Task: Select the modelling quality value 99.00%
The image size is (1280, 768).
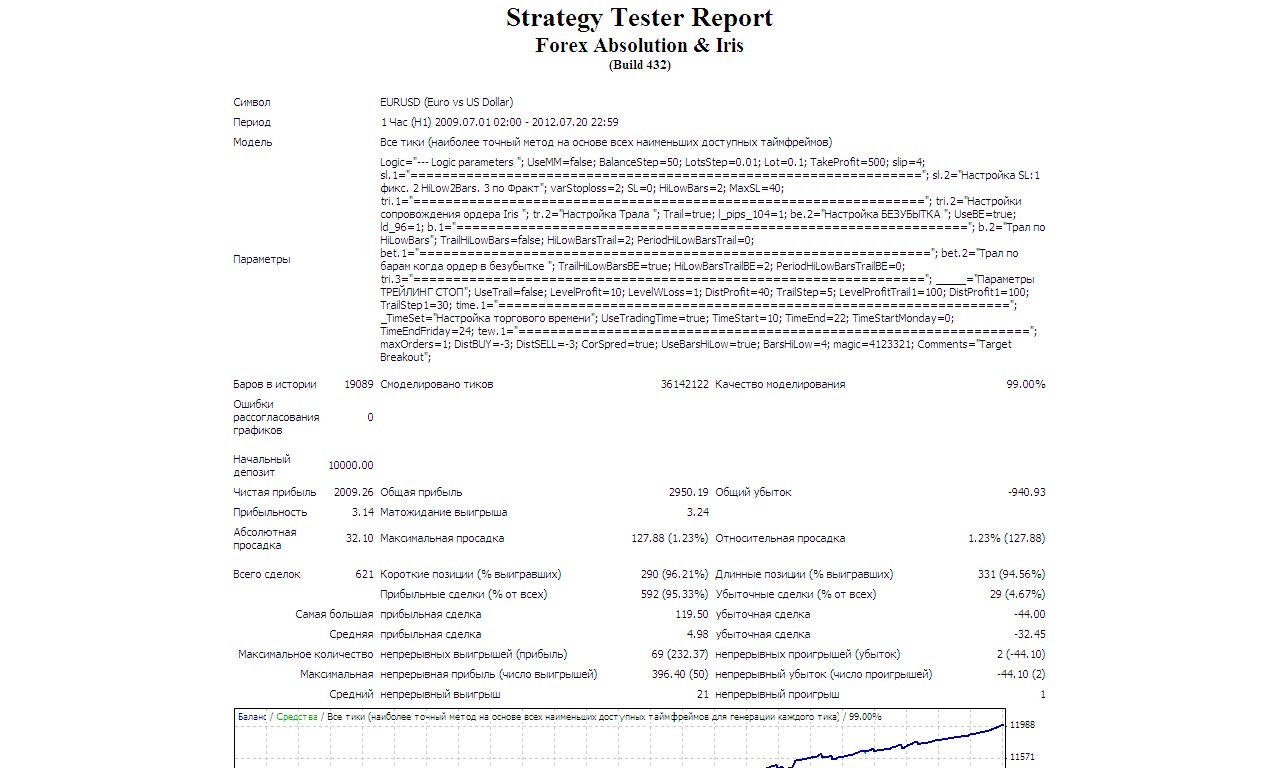Action: (x=1026, y=384)
